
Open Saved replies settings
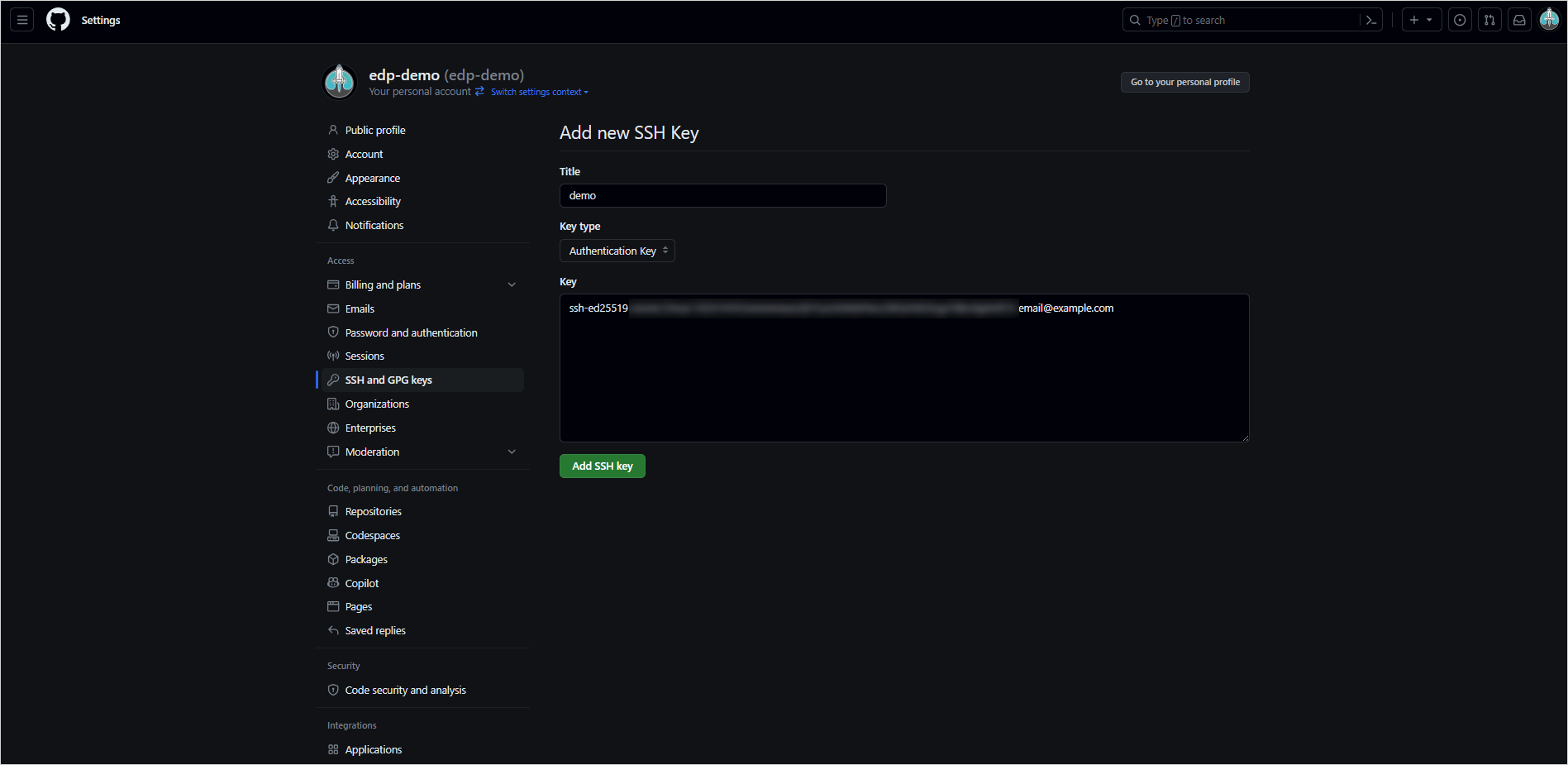point(375,629)
